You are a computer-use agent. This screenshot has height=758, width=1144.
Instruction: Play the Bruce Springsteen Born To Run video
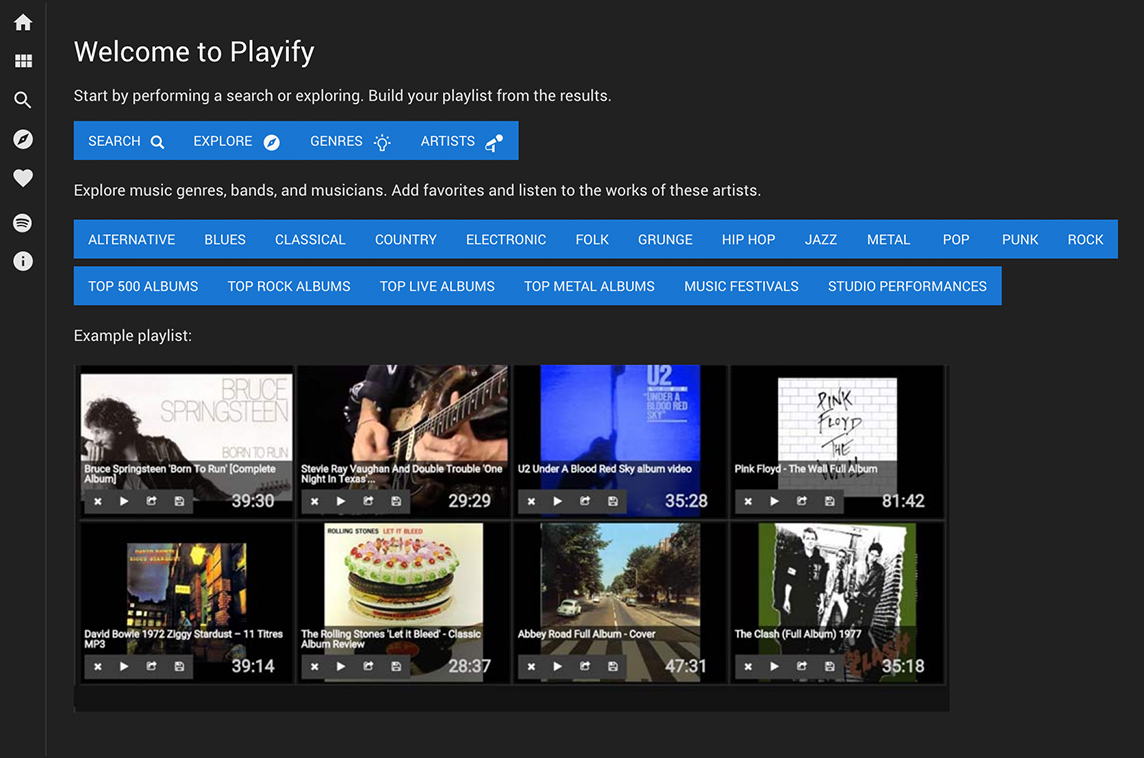pyautogui.click(x=124, y=501)
